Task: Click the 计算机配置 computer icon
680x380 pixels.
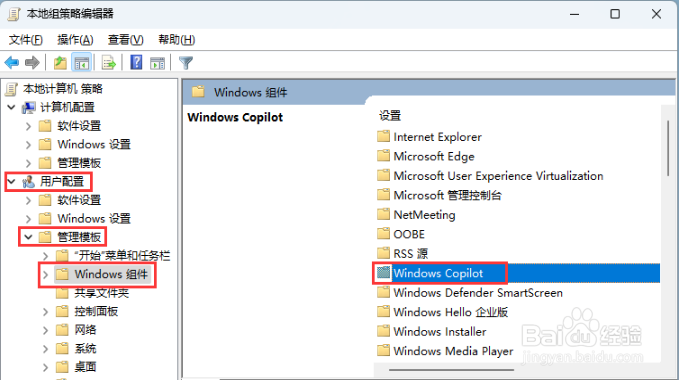Action: pyautogui.click(x=29, y=107)
